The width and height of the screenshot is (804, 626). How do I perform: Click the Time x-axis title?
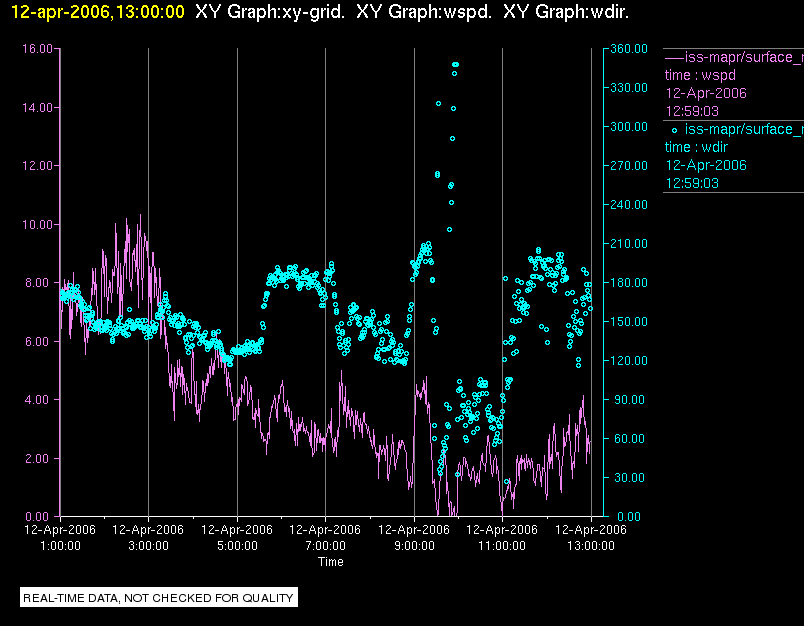click(331, 561)
